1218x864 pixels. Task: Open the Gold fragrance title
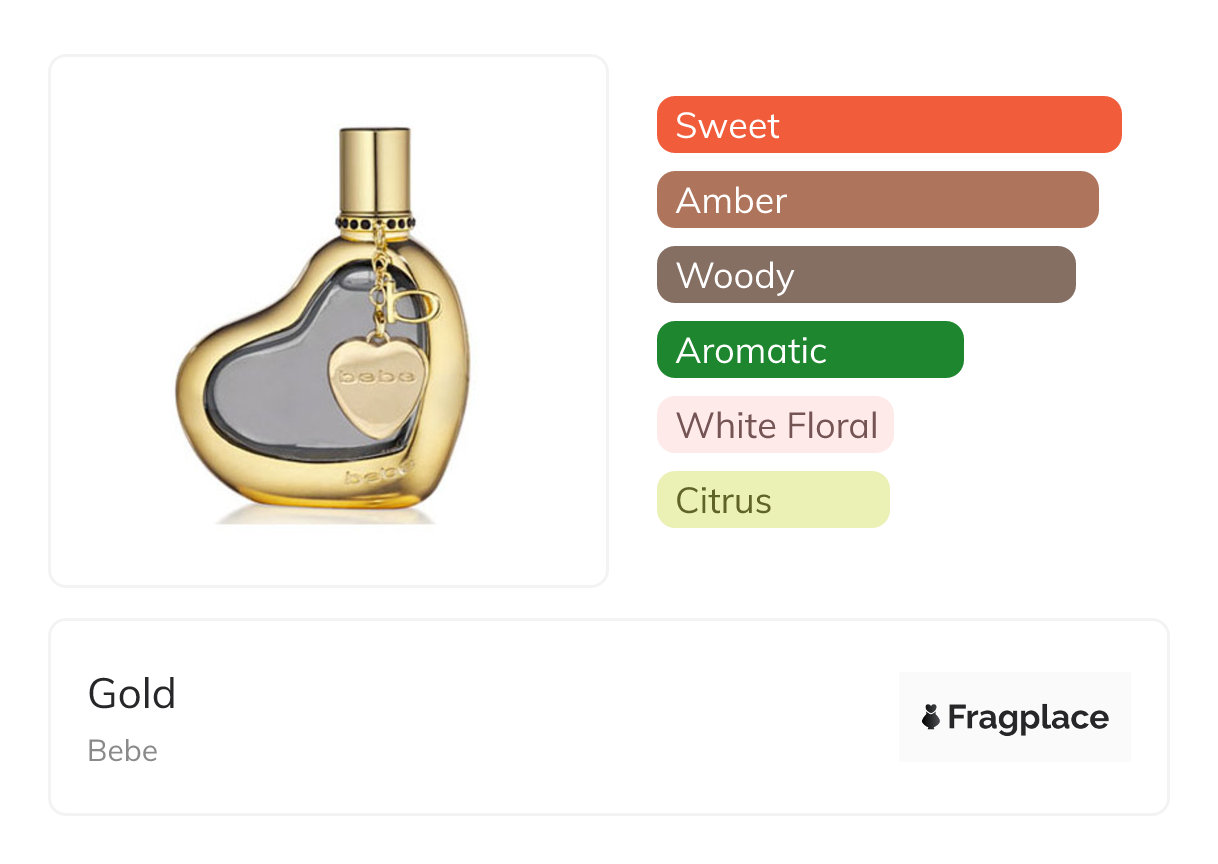(132, 694)
